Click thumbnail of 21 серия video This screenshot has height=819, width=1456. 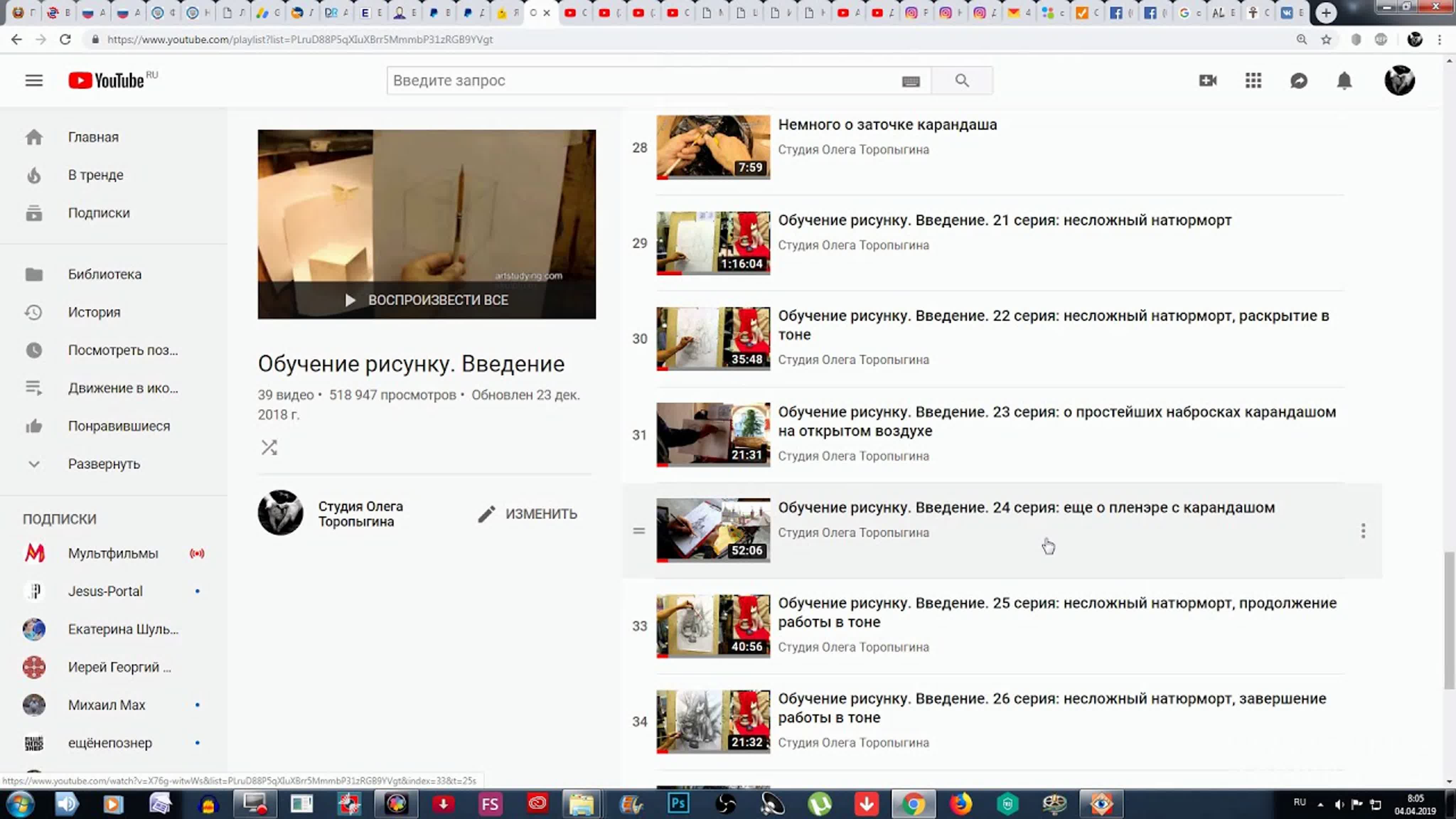713,243
